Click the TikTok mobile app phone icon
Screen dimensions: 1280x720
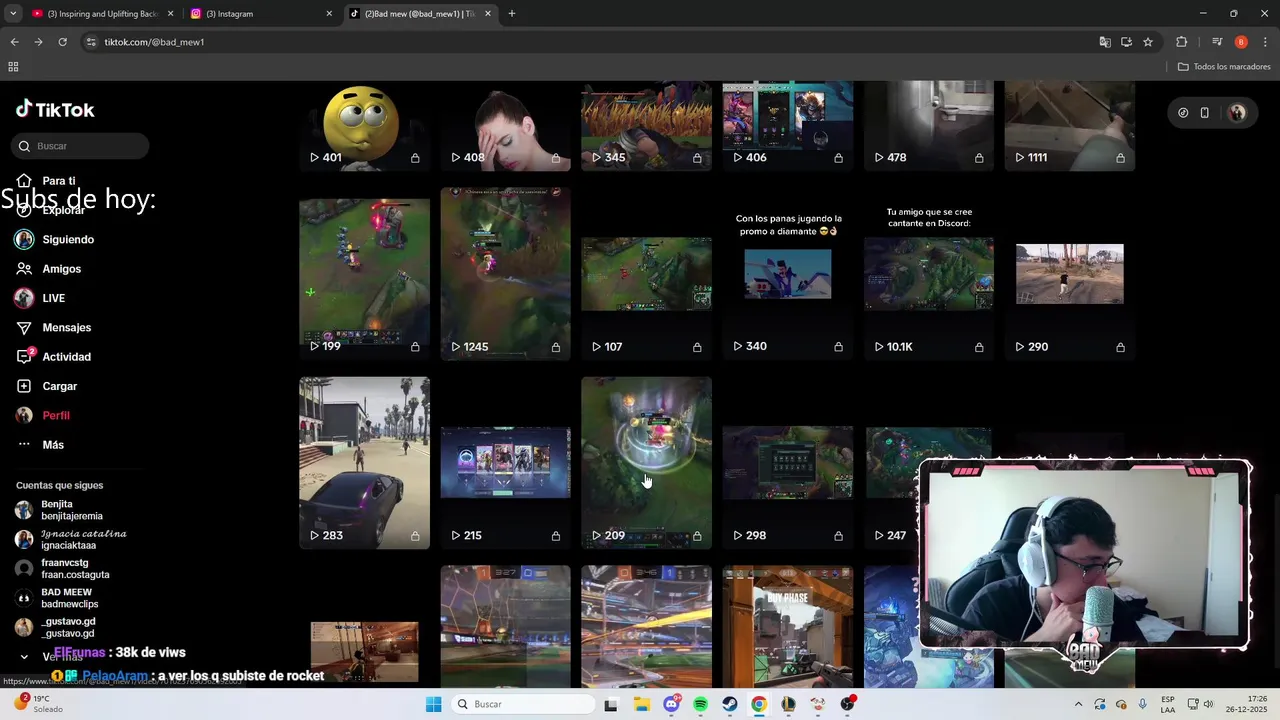pyautogui.click(x=1205, y=113)
